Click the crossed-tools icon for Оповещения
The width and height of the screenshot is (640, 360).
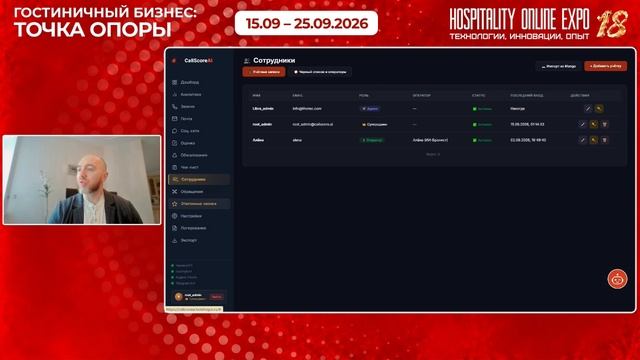tap(175, 191)
